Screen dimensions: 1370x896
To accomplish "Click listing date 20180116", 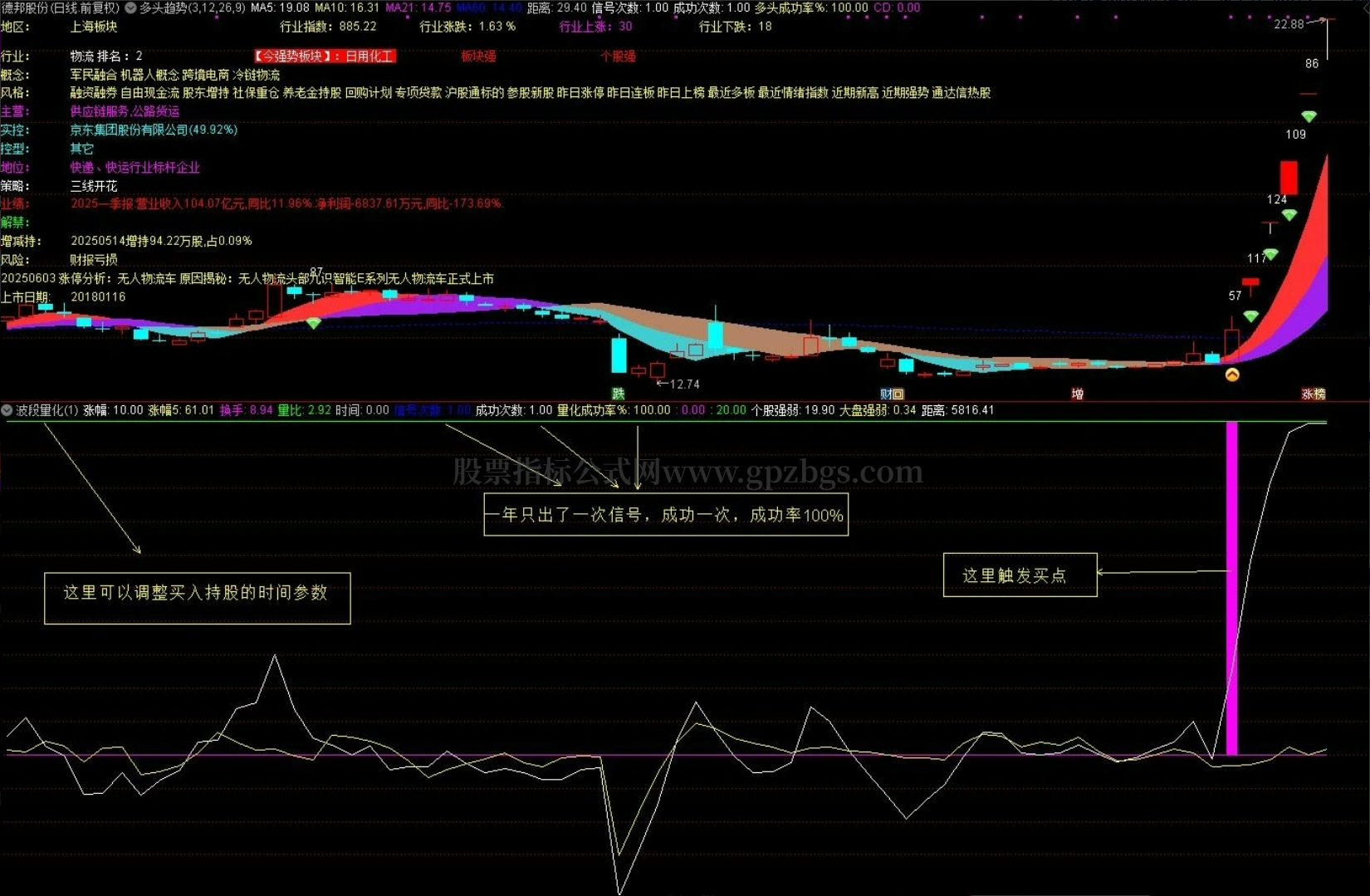I will 98,297.
